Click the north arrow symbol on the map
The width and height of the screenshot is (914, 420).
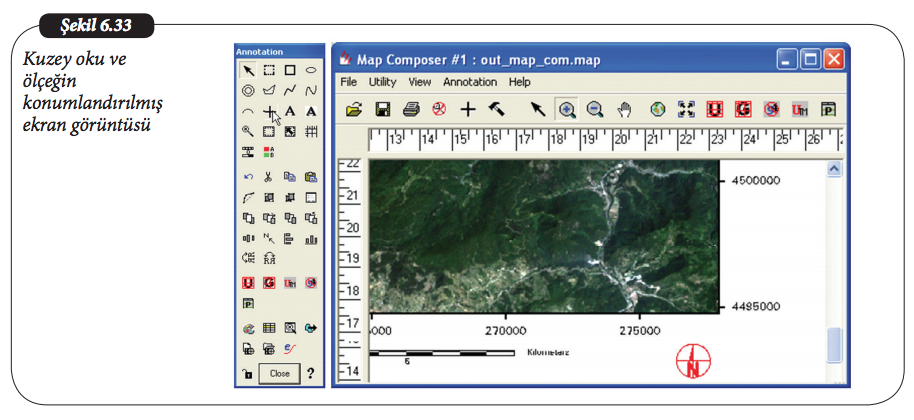692,362
